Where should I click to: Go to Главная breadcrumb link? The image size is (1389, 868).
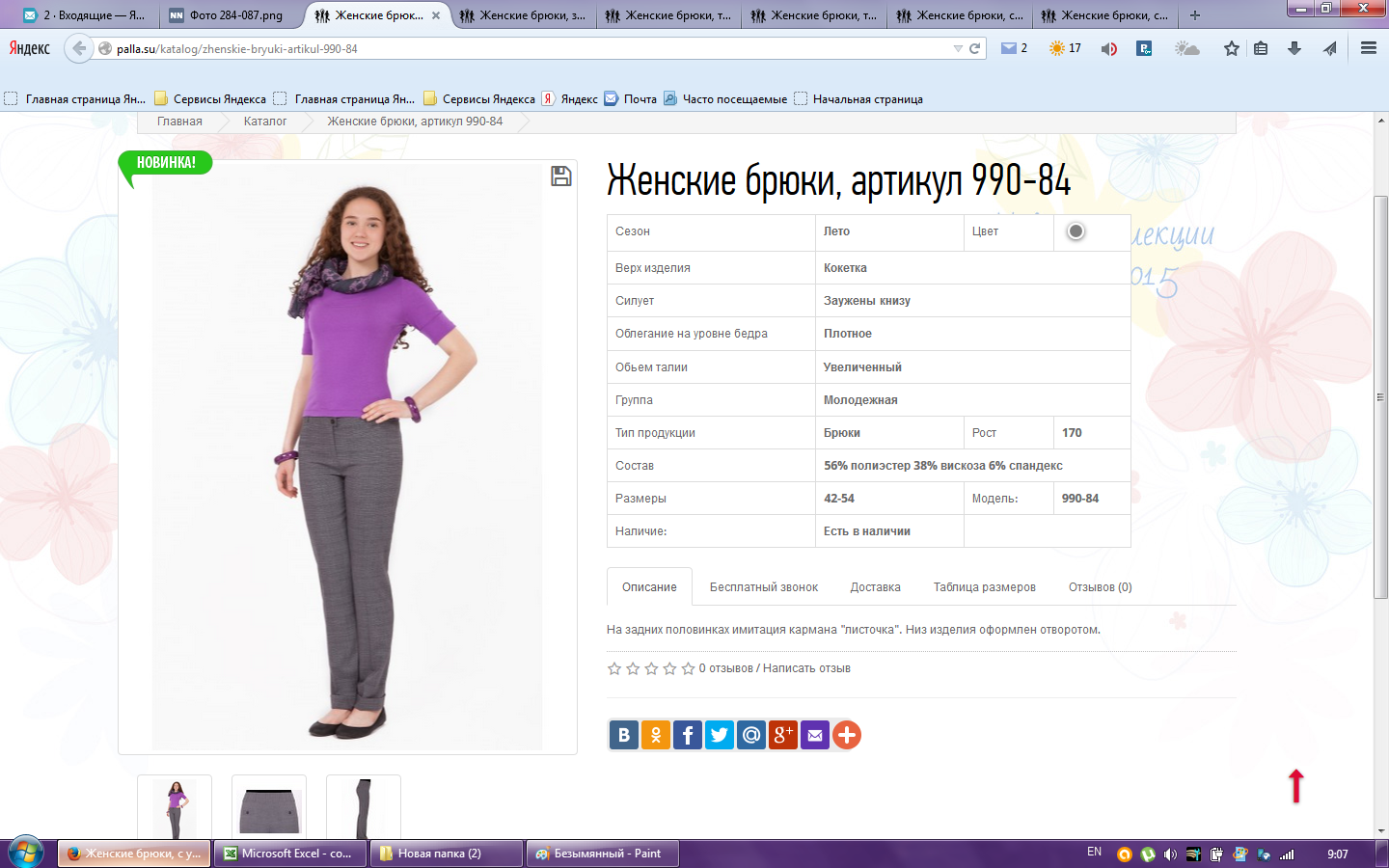[x=179, y=122]
